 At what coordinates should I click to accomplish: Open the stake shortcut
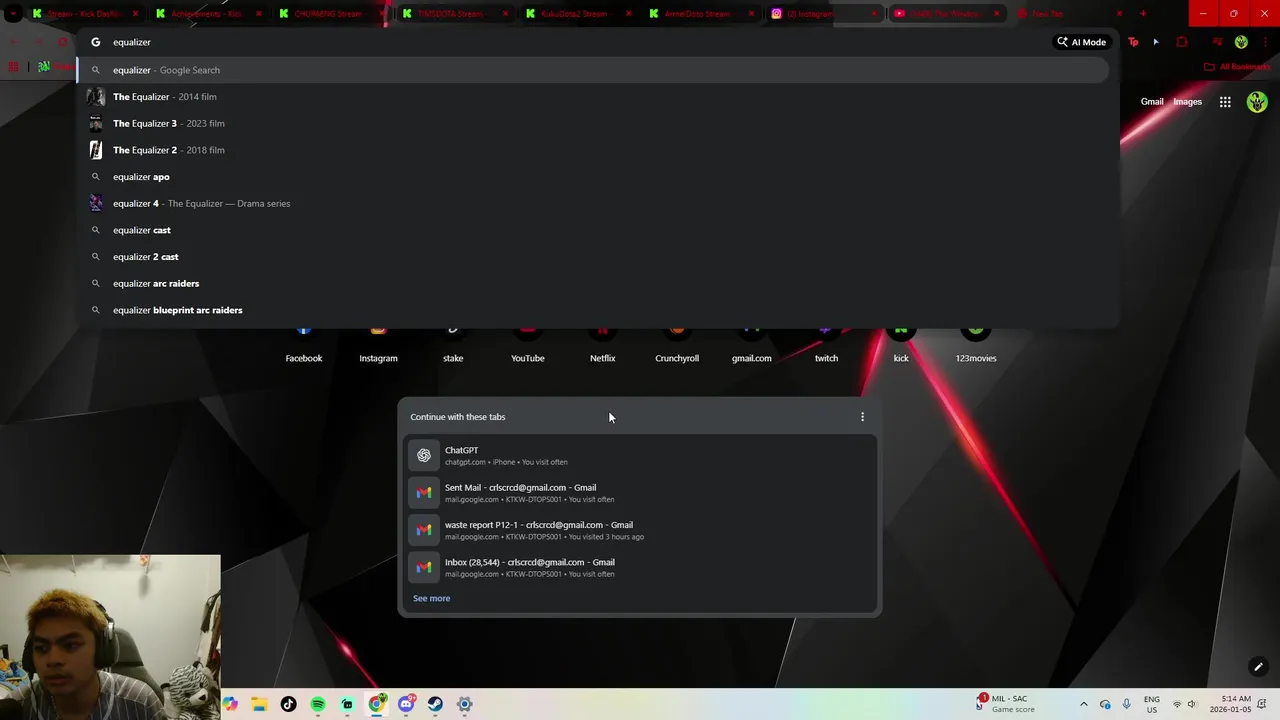(x=453, y=345)
